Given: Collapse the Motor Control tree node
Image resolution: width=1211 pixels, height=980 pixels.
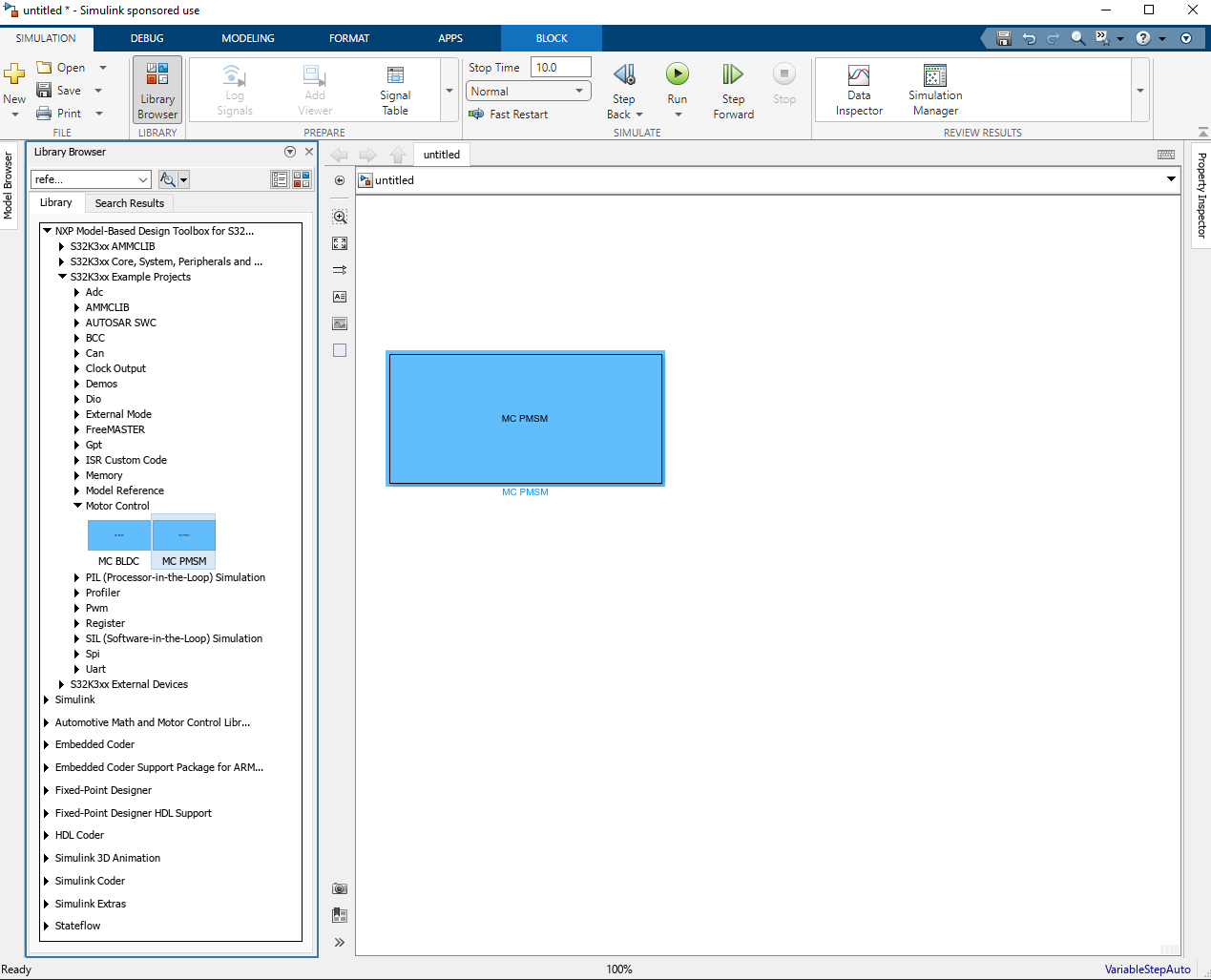Looking at the screenshot, I should click(x=77, y=506).
